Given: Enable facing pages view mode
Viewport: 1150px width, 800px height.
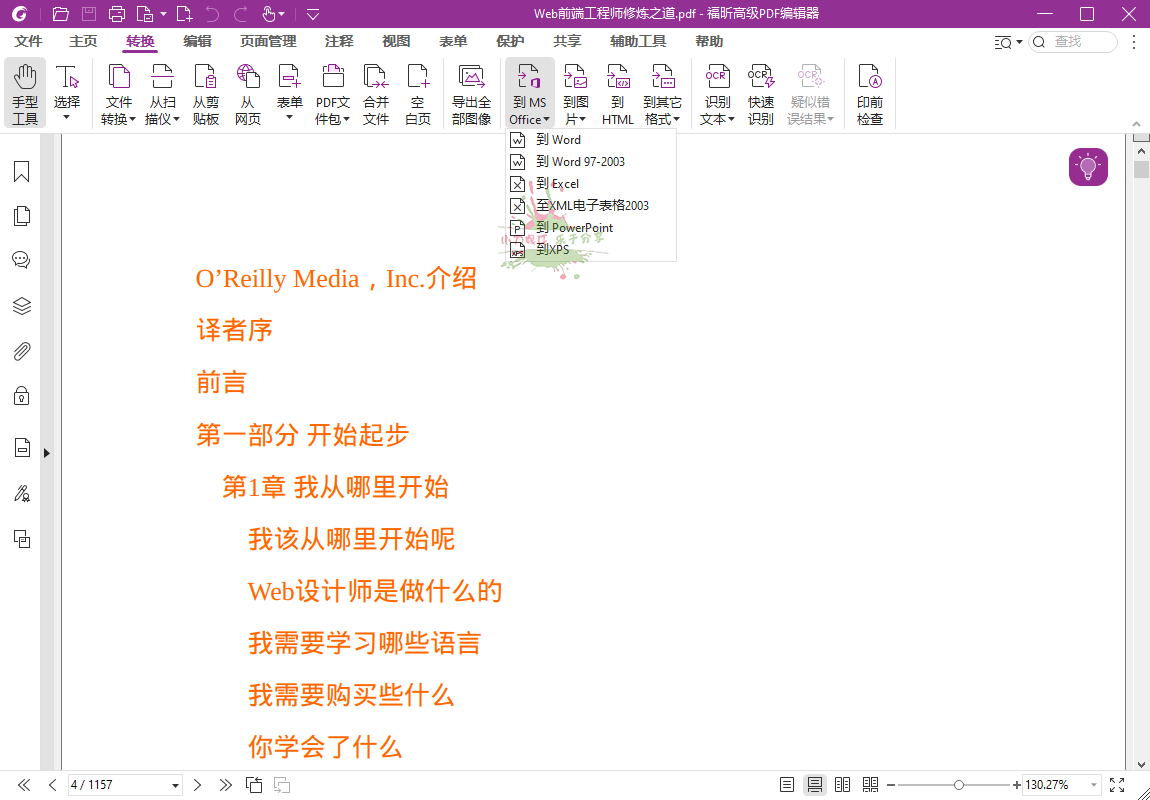Looking at the screenshot, I should tap(842, 785).
